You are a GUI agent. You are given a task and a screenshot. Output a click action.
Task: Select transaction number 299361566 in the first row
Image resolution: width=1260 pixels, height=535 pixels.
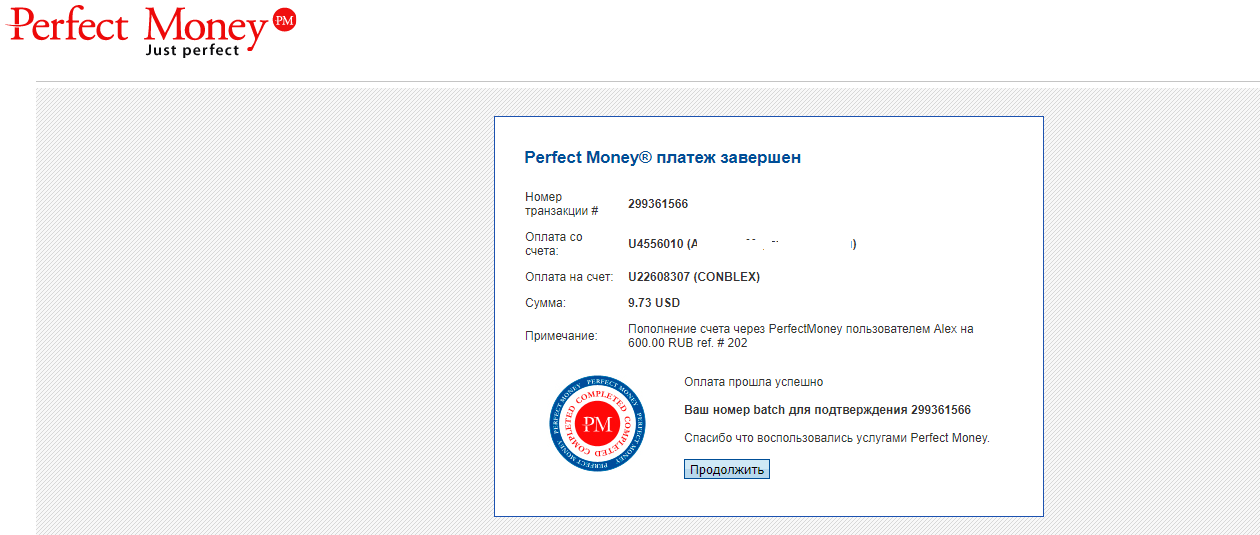(658, 204)
